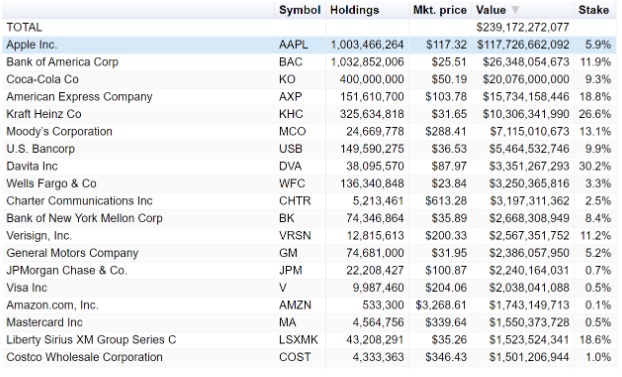Click the MCO ticker symbol
The width and height of the screenshot is (622, 377).
coord(292,132)
